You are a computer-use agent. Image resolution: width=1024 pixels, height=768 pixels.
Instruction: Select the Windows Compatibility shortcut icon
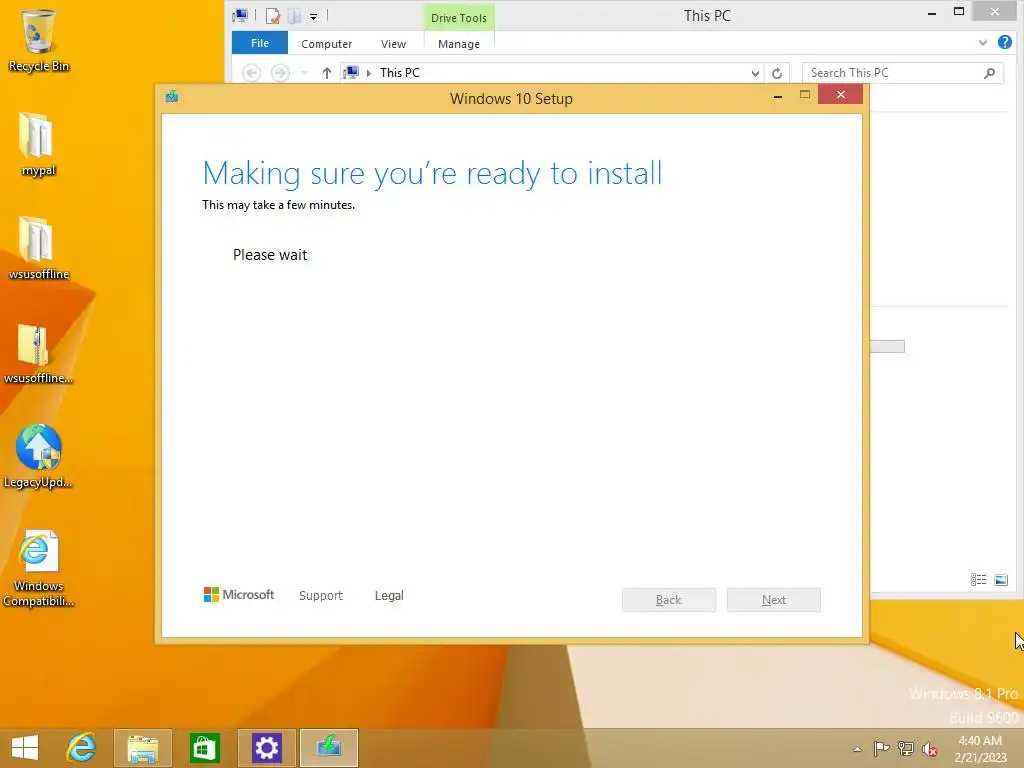pyautogui.click(x=39, y=568)
